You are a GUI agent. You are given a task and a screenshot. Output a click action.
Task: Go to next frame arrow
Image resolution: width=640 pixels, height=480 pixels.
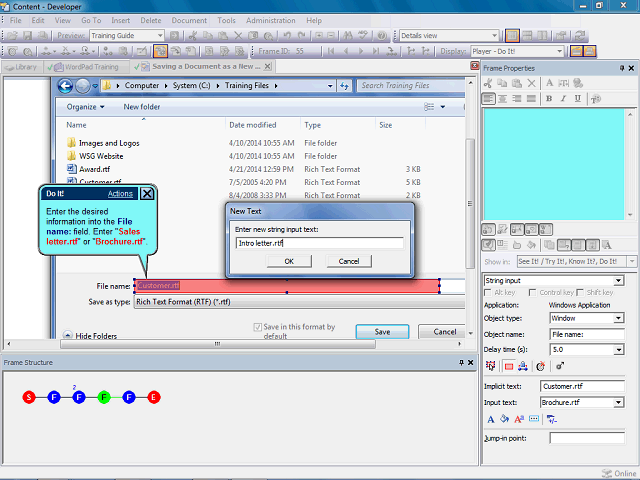(x=361, y=51)
